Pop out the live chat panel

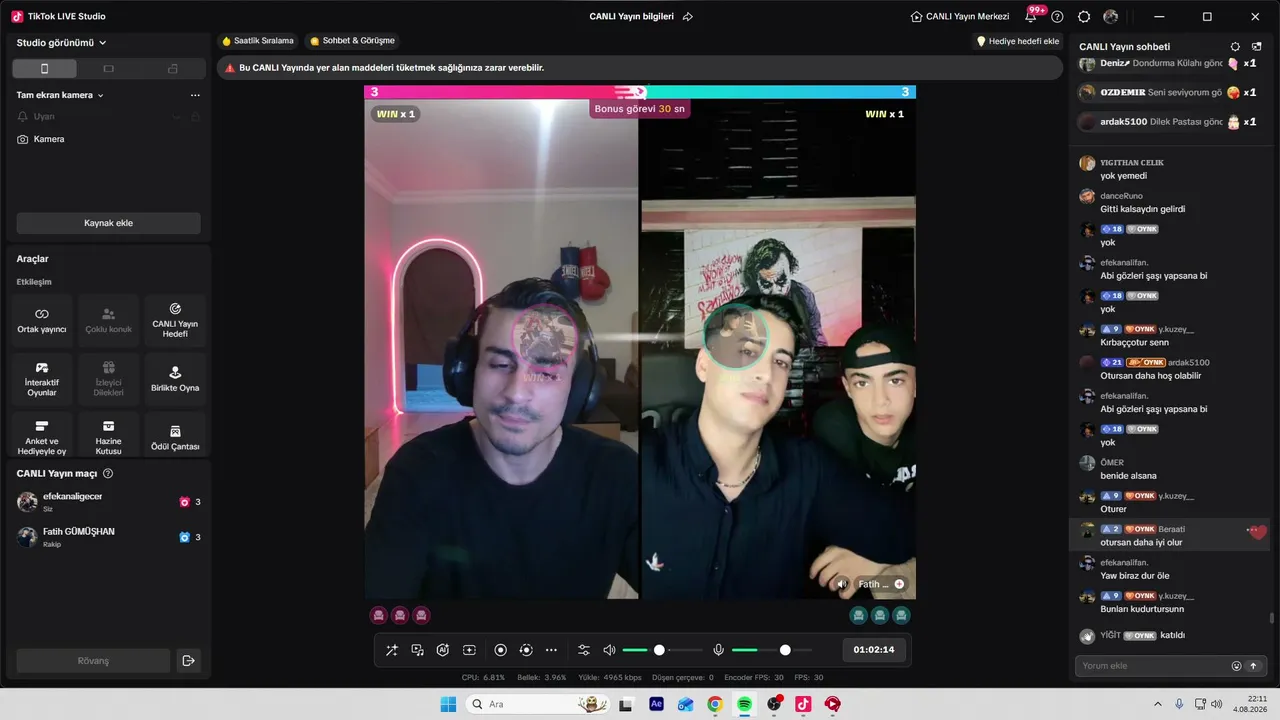point(1257,46)
